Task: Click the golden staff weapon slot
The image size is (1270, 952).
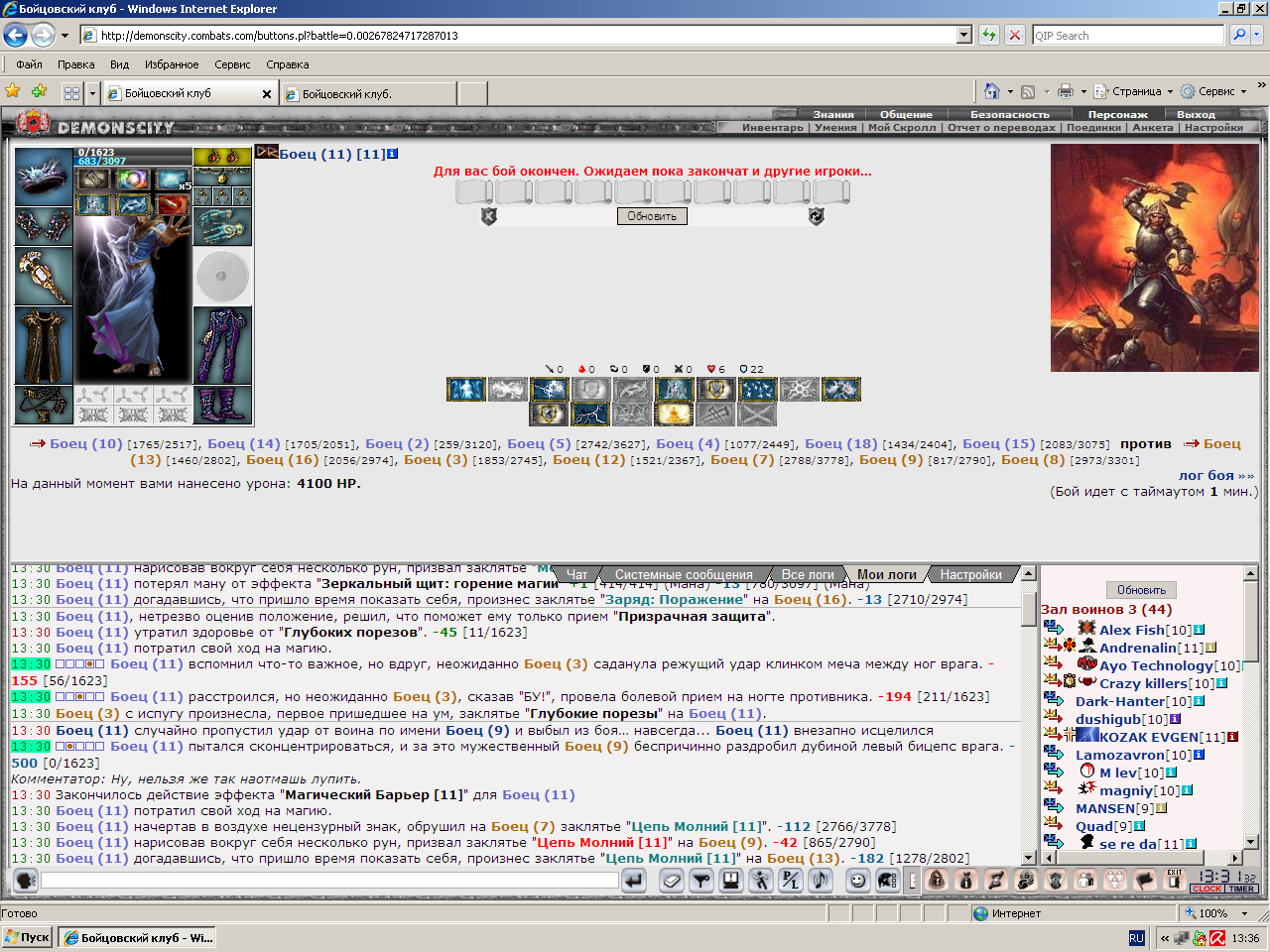Action: point(44,276)
